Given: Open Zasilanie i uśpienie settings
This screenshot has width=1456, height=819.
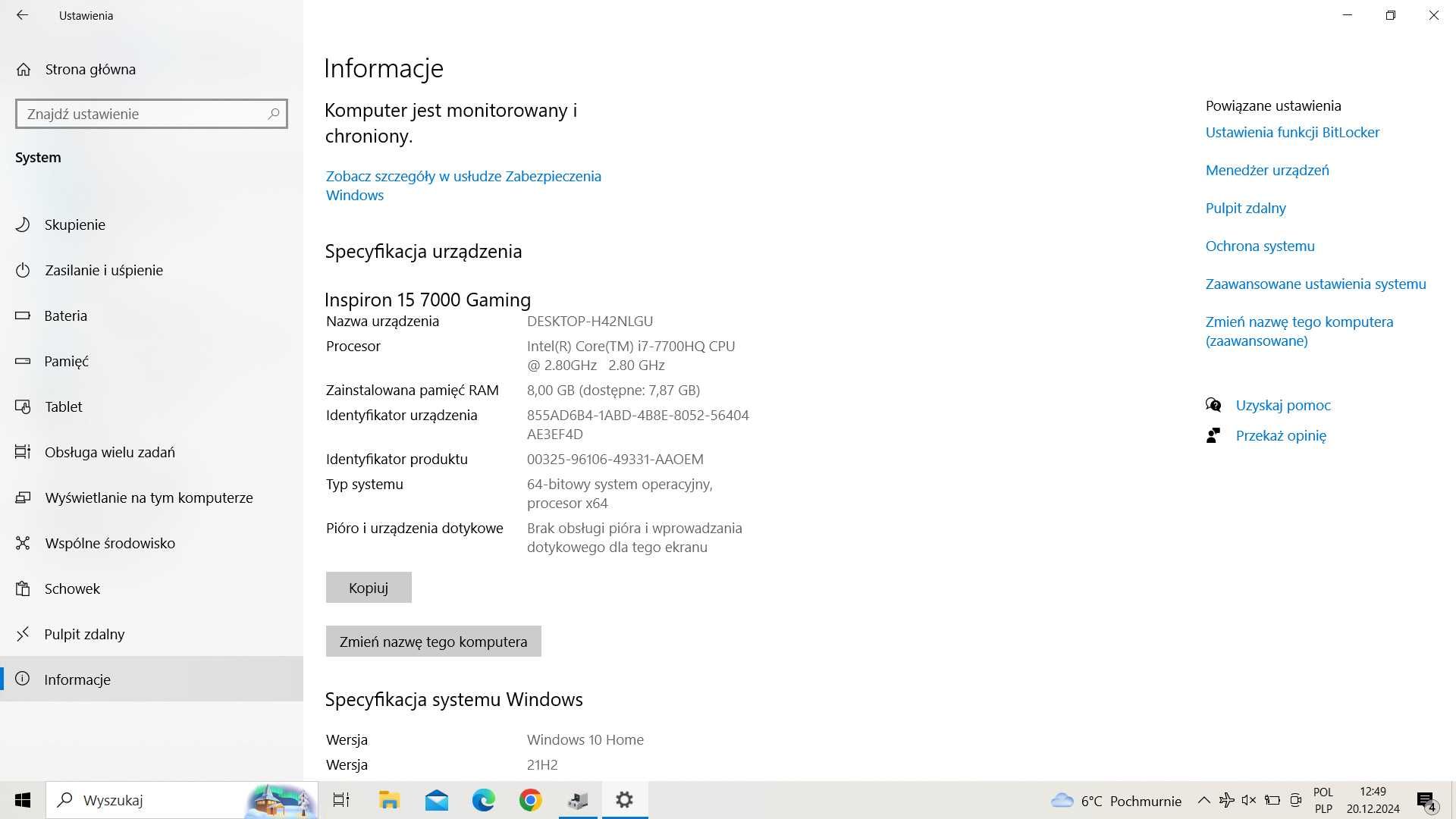Looking at the screenshot, I should click(x=152, y=270).
